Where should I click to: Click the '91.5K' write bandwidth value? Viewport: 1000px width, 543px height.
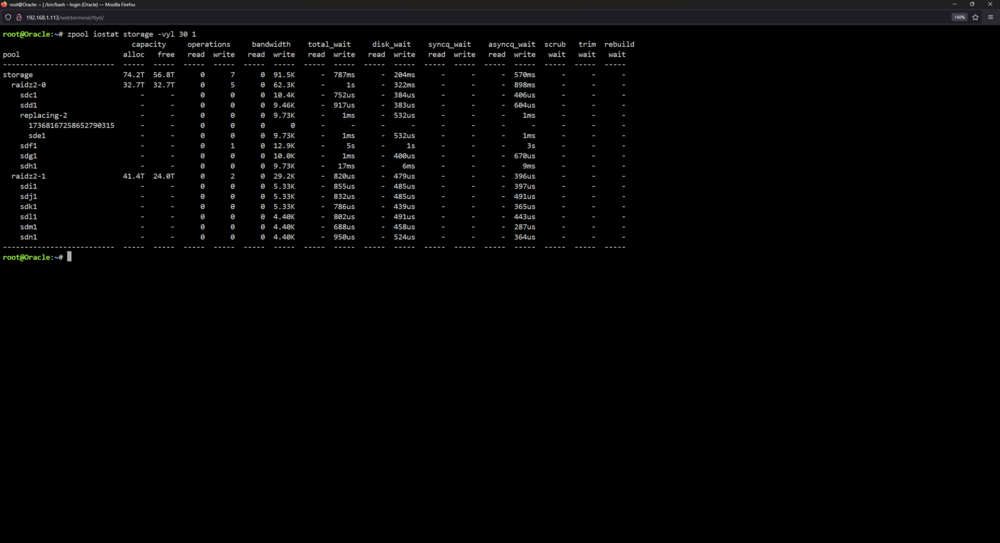click(284, 75)
